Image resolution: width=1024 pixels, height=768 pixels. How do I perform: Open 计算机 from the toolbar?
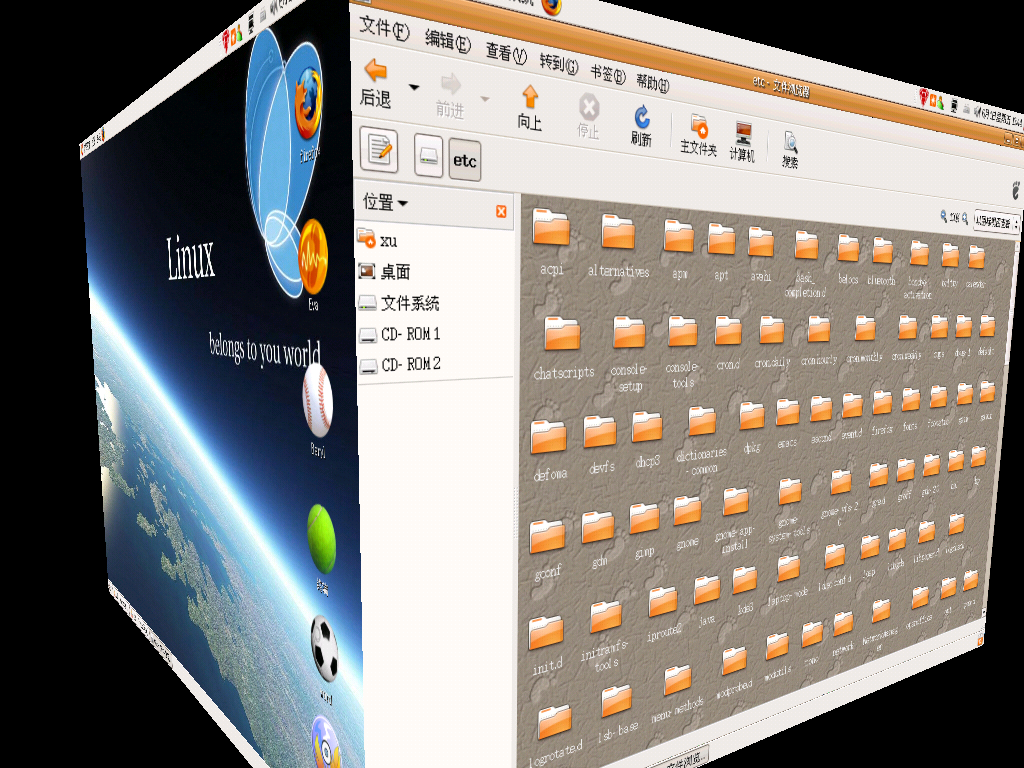pyautogui.click(x=743, y=142)
